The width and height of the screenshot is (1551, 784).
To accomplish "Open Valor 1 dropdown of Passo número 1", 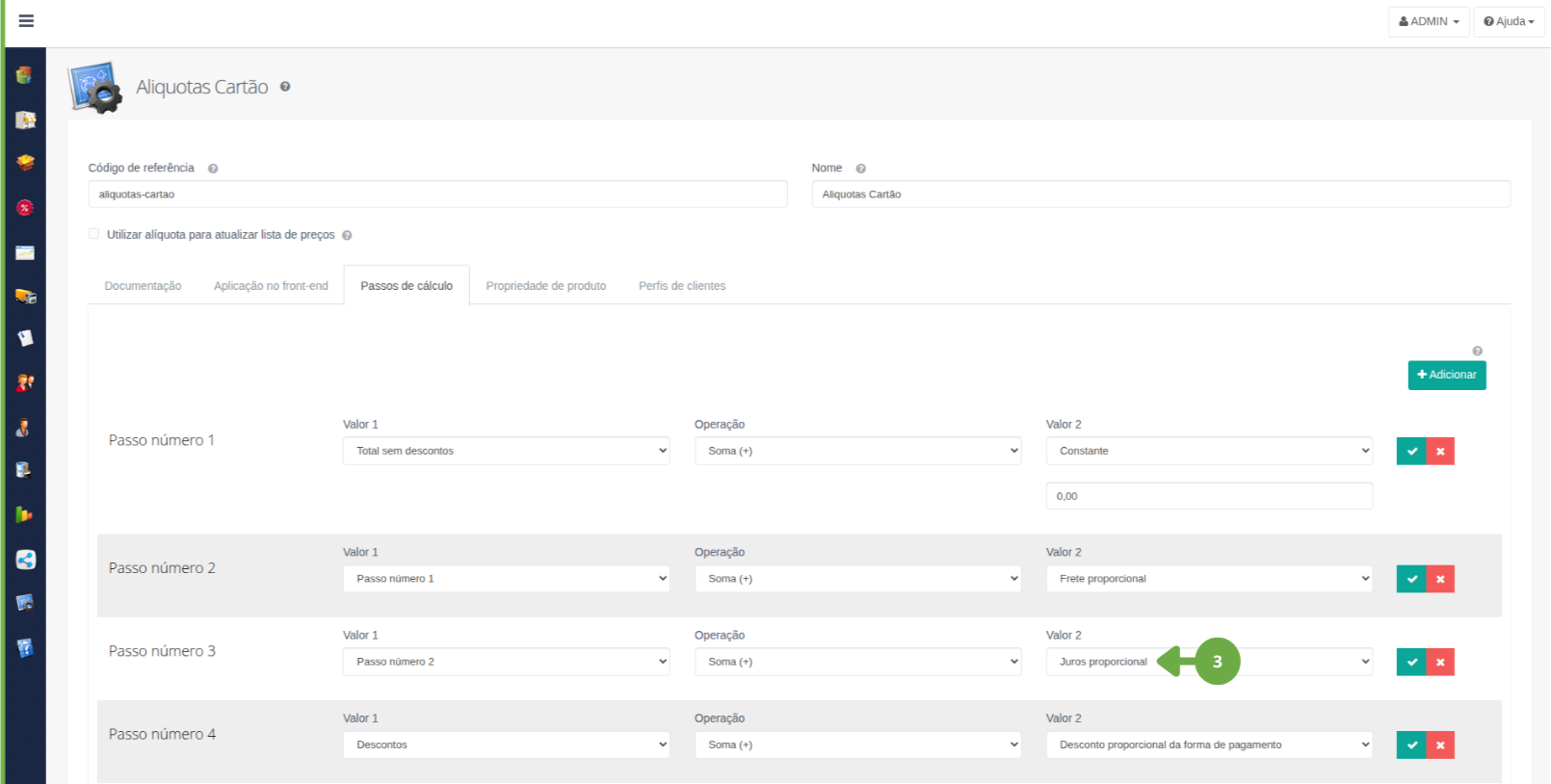I will coord(506,451).
